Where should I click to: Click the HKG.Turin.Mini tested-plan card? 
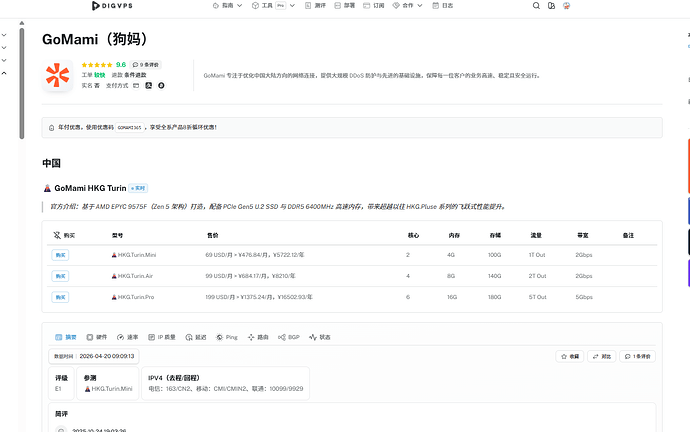(x=108, y=383)
